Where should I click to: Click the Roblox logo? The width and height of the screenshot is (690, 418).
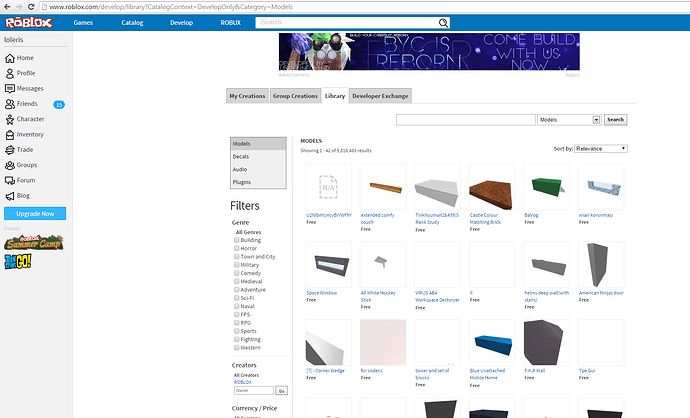pyautogui.click(x=29, y=22)
